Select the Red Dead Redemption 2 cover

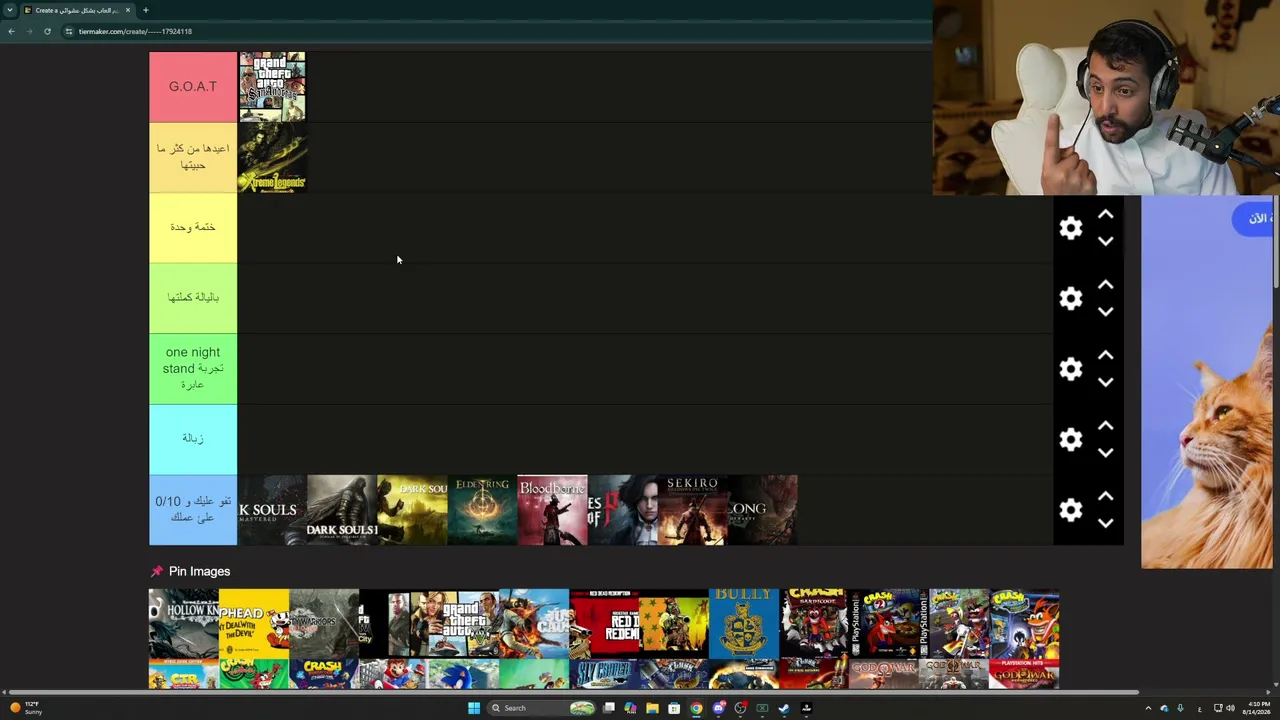(x=674, y=624)
